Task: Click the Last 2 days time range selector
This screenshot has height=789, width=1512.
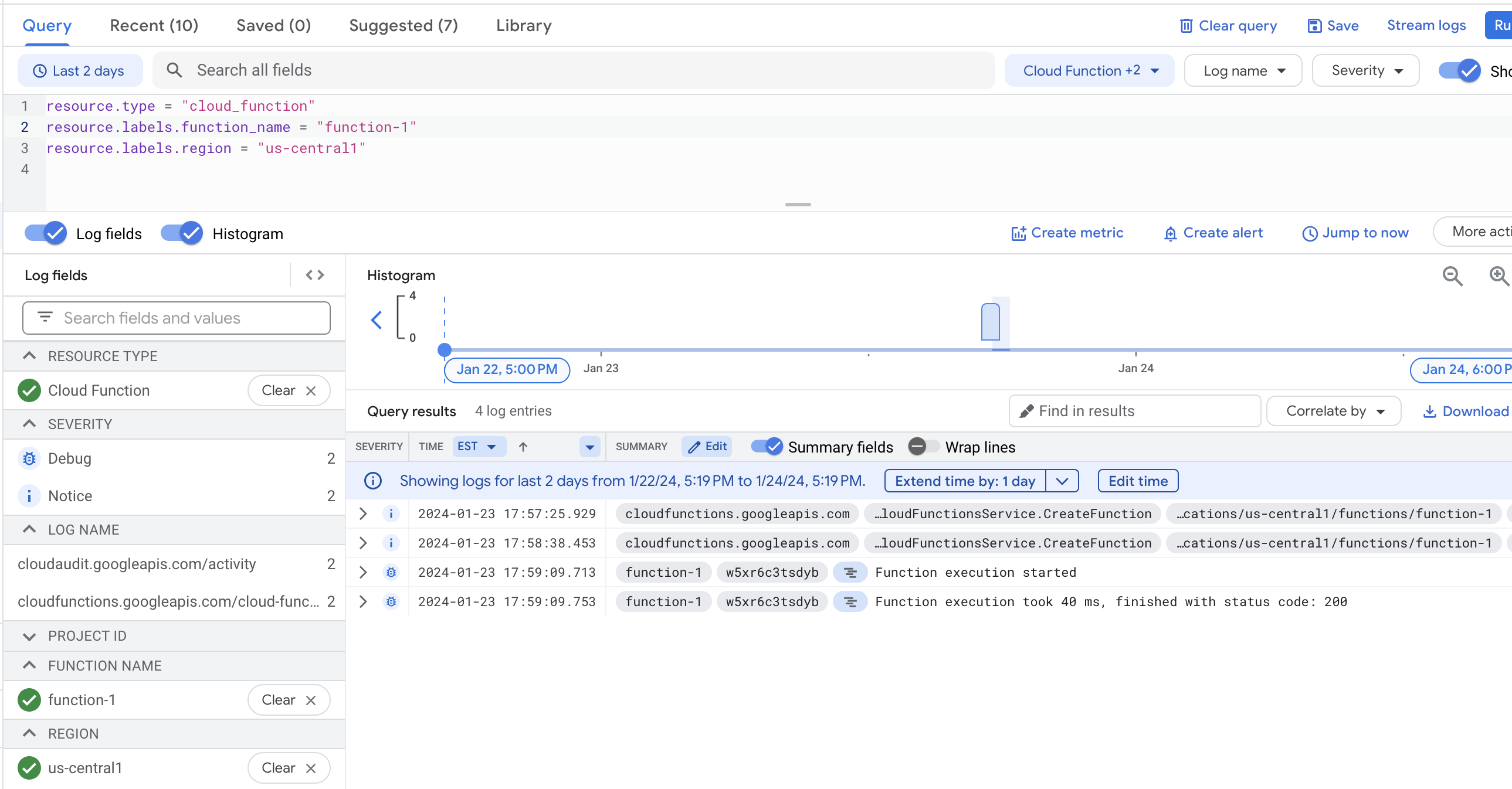Action: (x=81, y=70)
